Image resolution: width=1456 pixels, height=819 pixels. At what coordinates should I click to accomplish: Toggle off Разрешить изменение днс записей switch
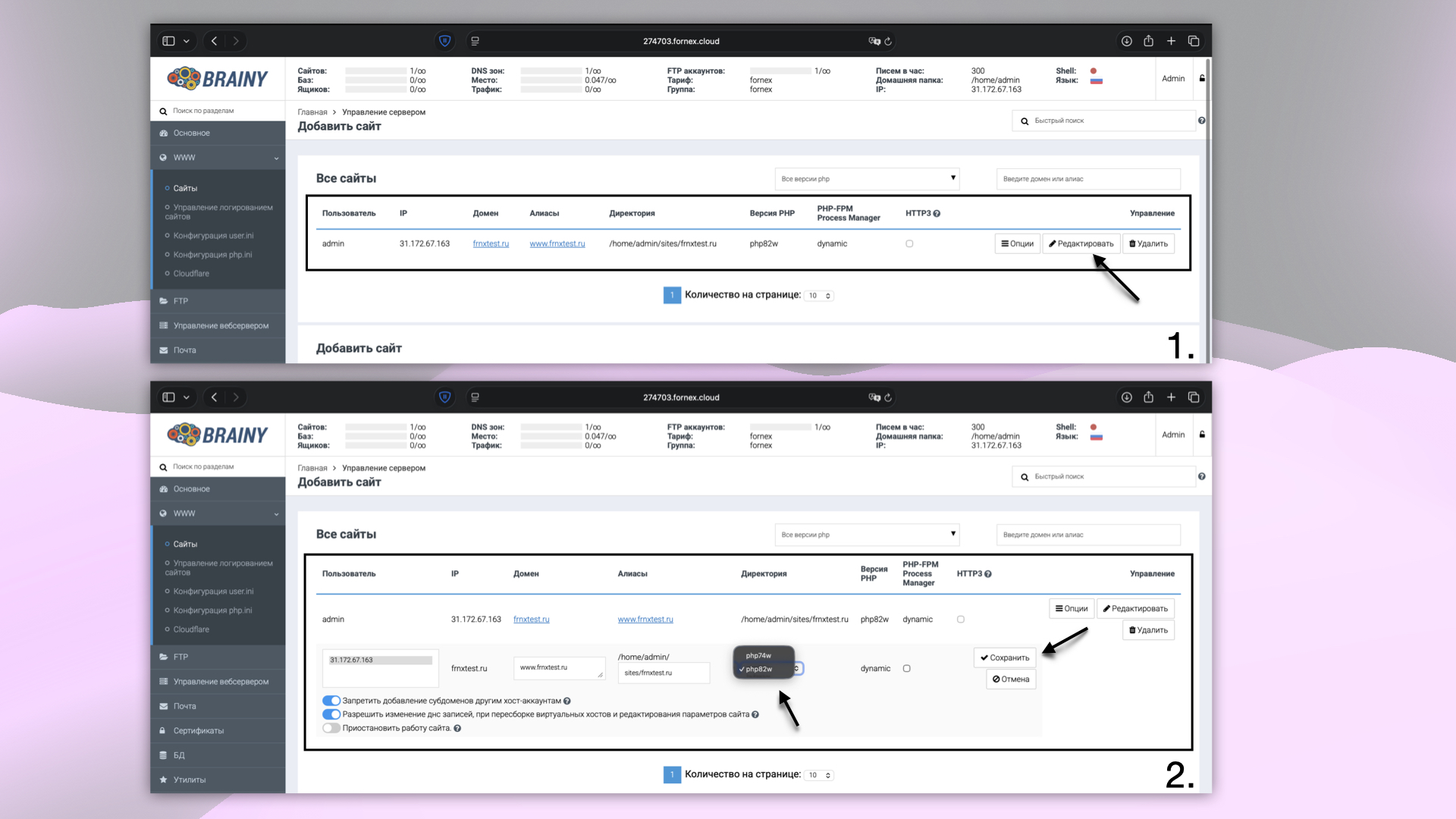pyautogui.click(x=331, y=715)
